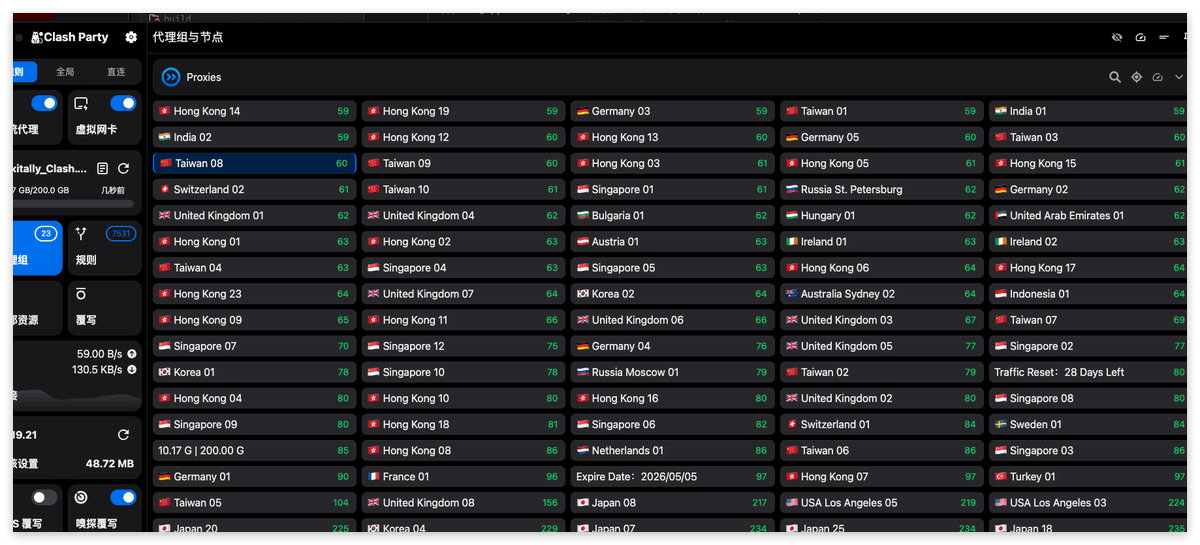
Task: Select the Russia St. Petersburg node
Action: 881,189
